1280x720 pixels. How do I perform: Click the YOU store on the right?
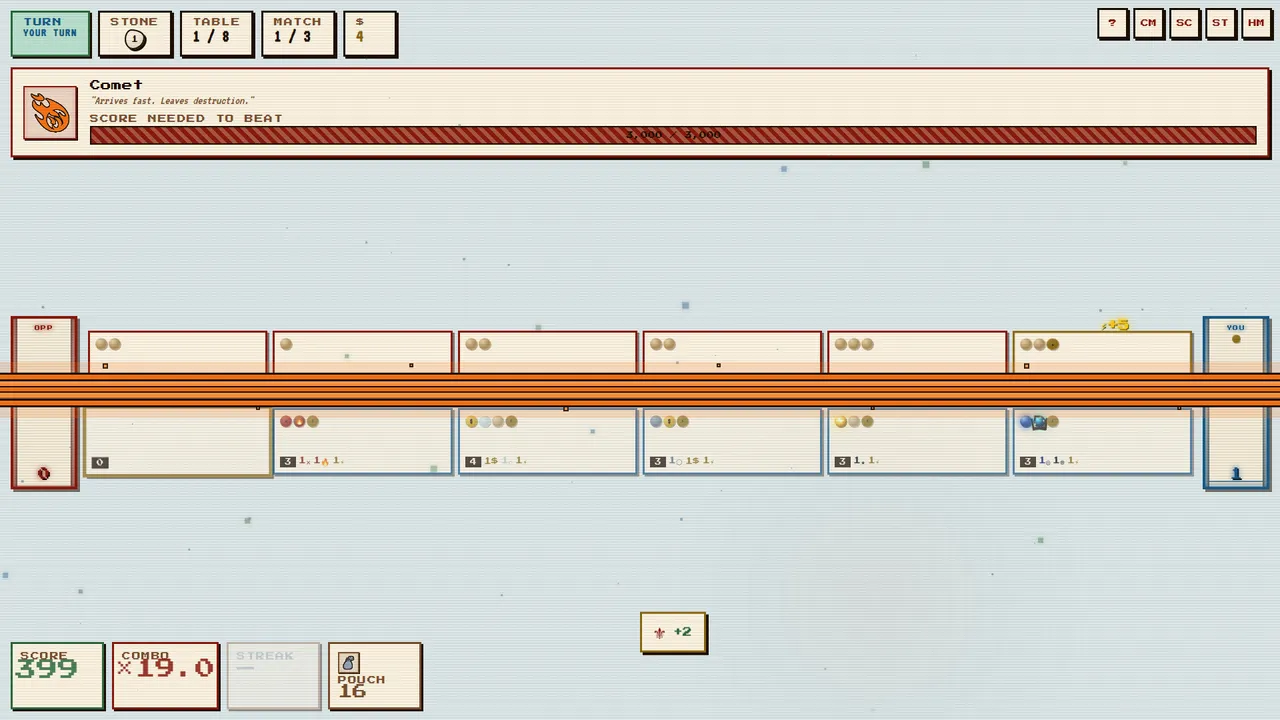[x=1236, y=403]
